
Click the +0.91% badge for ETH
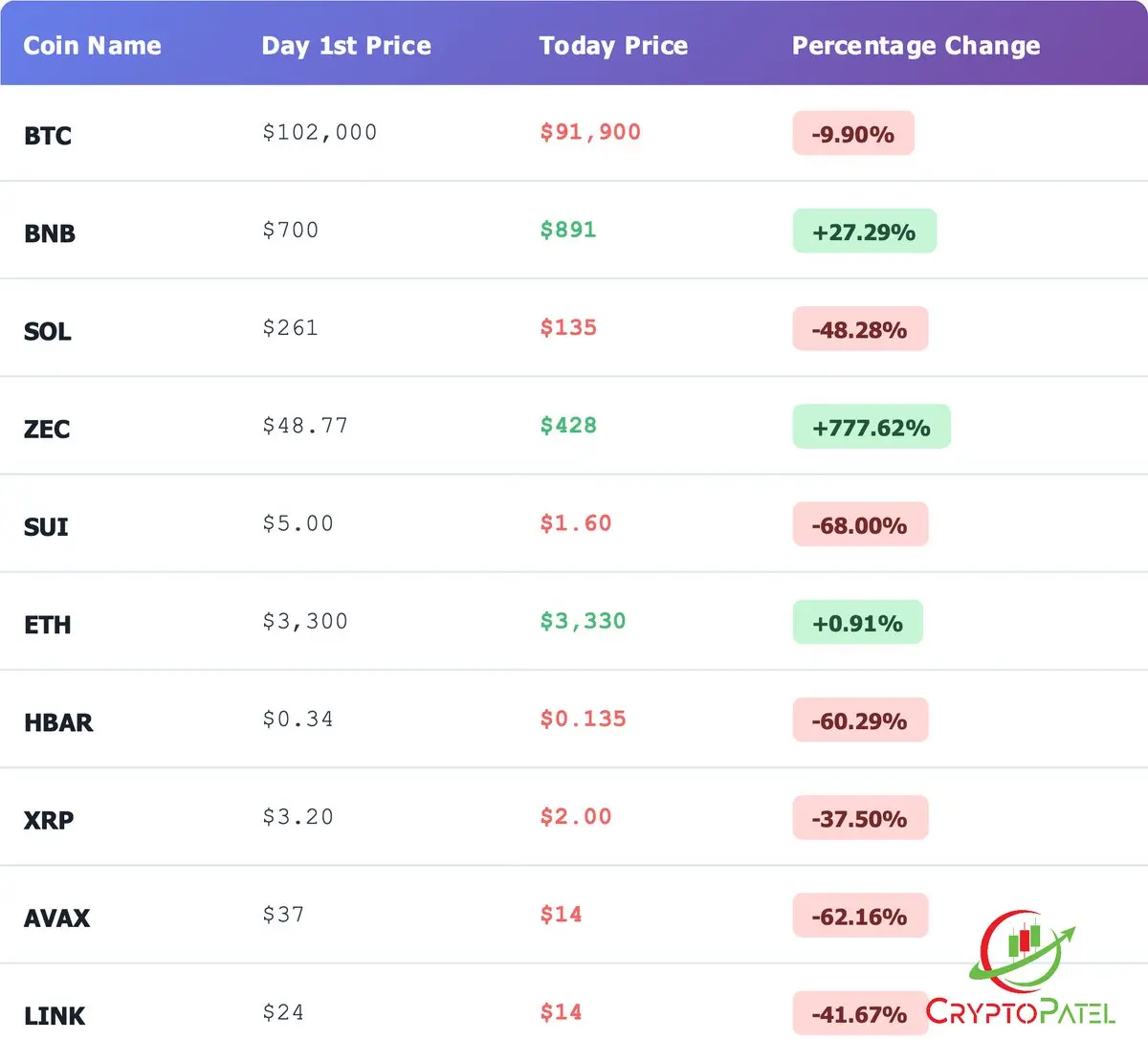(857, 623)
